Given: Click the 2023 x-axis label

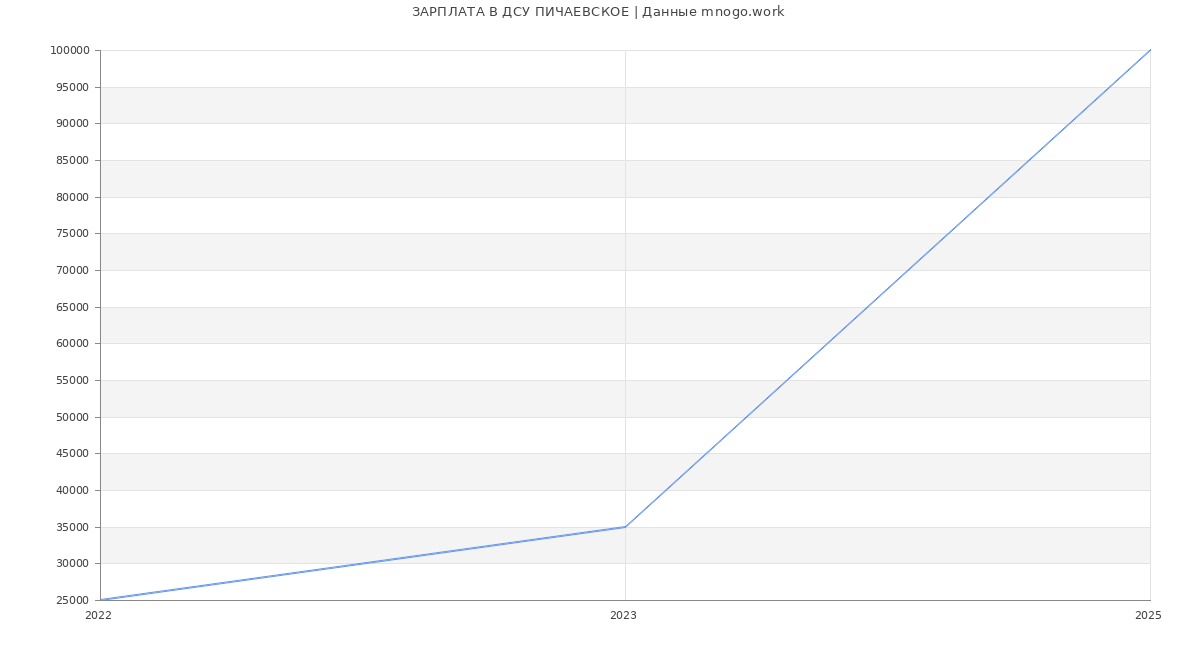Looking at the screenshot, I should 623,615.
